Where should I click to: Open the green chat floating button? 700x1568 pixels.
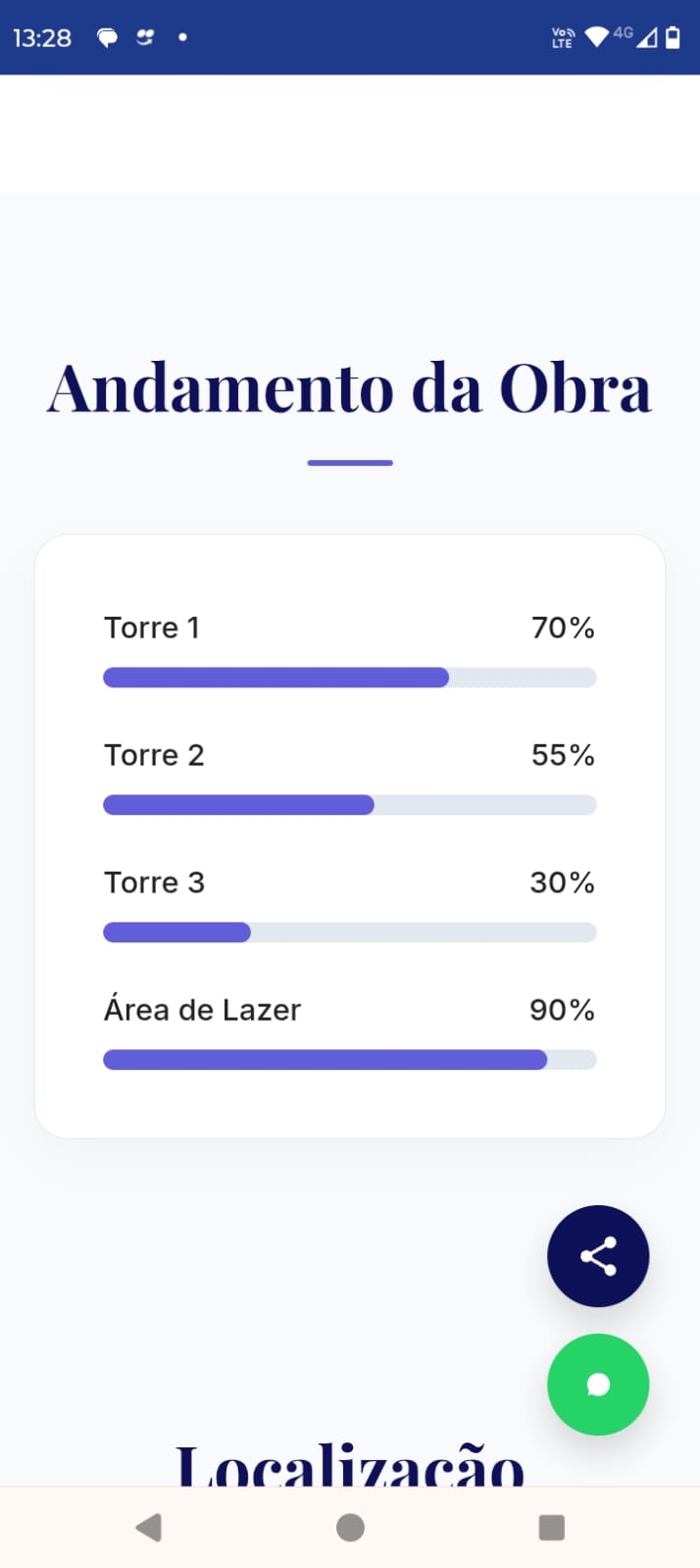tap(598, 1384)
